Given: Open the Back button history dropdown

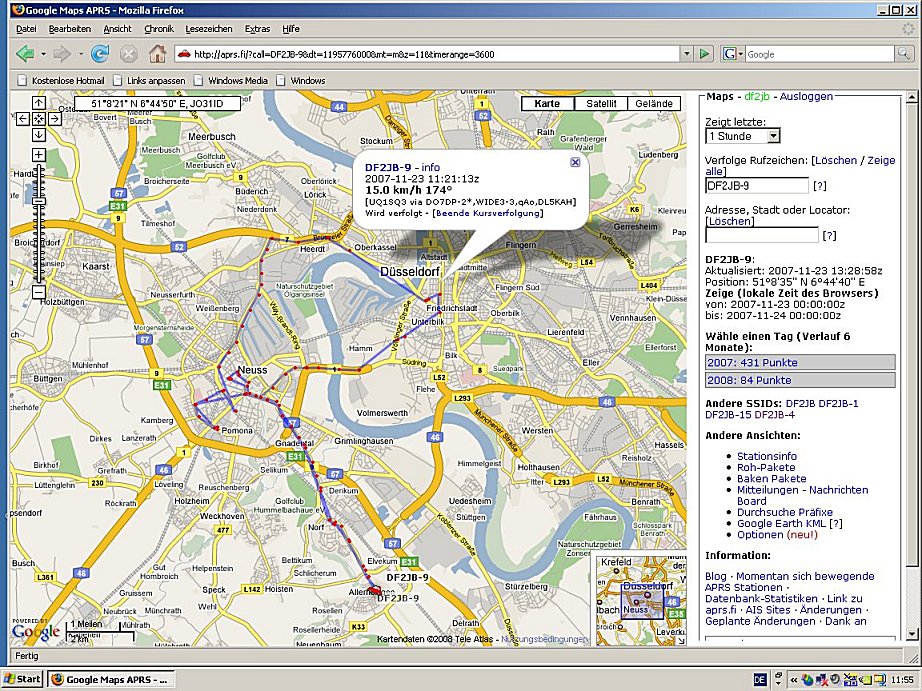Looking at the screenshot, I should pos(43,55).
